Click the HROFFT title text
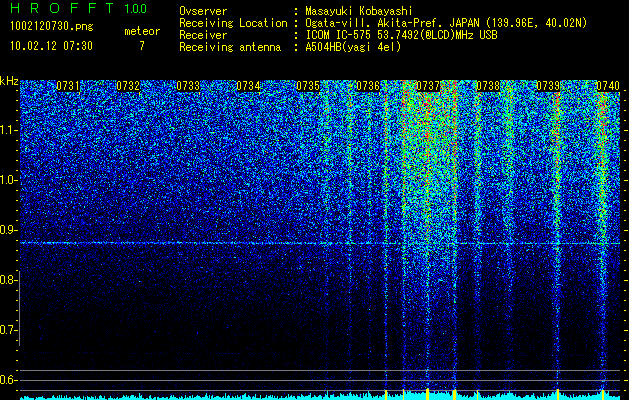 coord(63,8)
